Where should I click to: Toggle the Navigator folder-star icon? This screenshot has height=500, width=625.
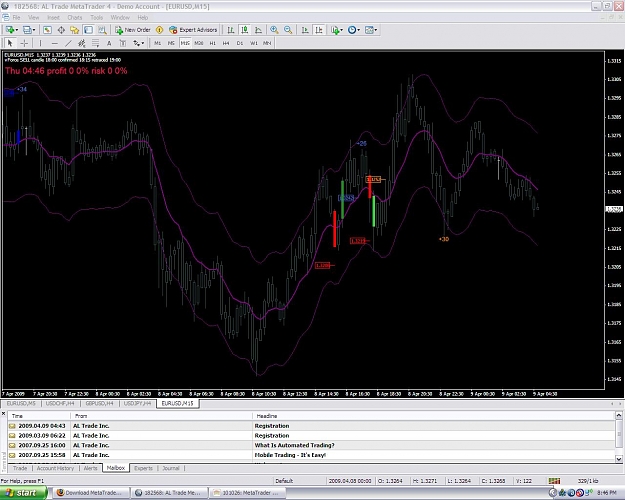(75, 30)
